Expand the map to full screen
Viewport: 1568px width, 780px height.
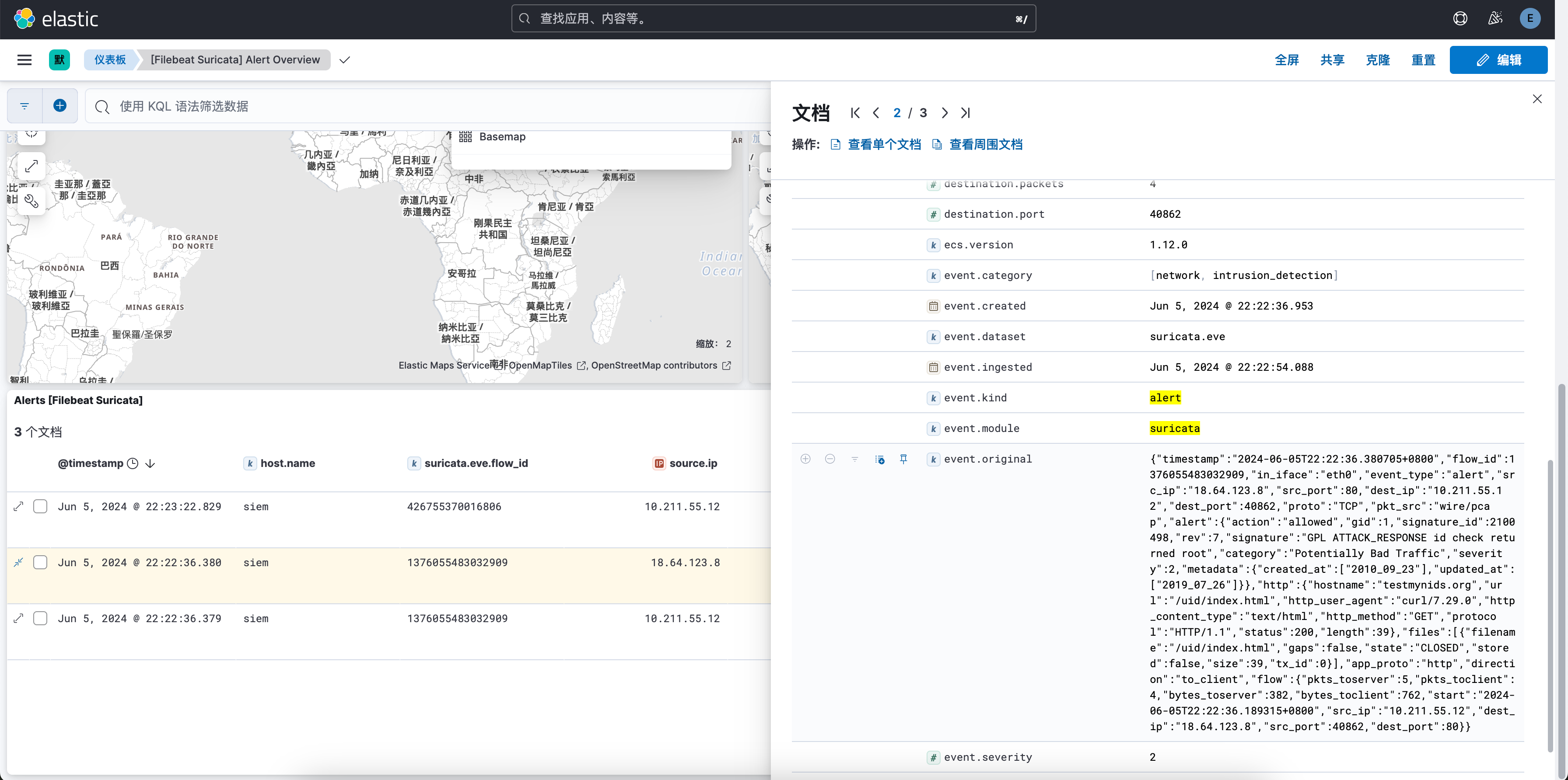pyautogui.click(x=31, y=166)
